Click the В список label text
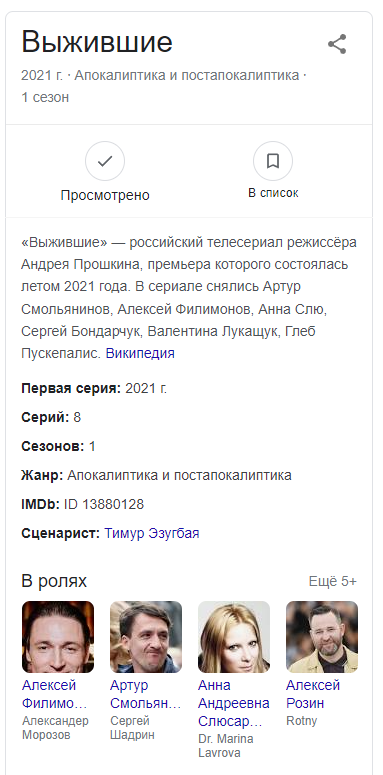This screenshot has height=775, width=383. coord(273,193)
